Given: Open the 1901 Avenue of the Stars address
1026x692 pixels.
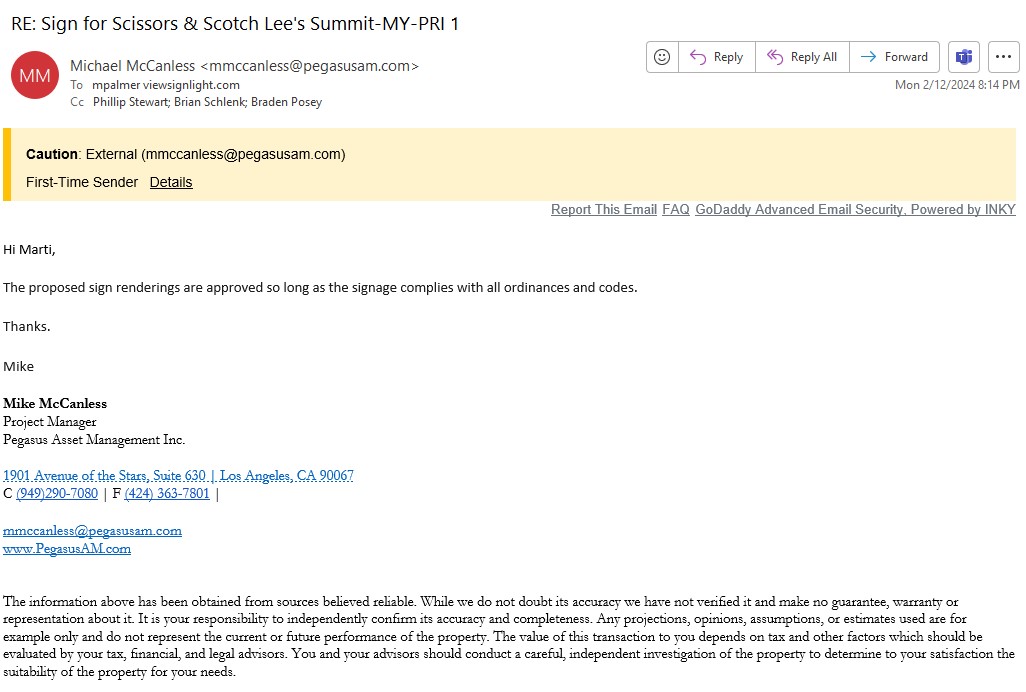Looking at the screenshot, I should (178, 476).
